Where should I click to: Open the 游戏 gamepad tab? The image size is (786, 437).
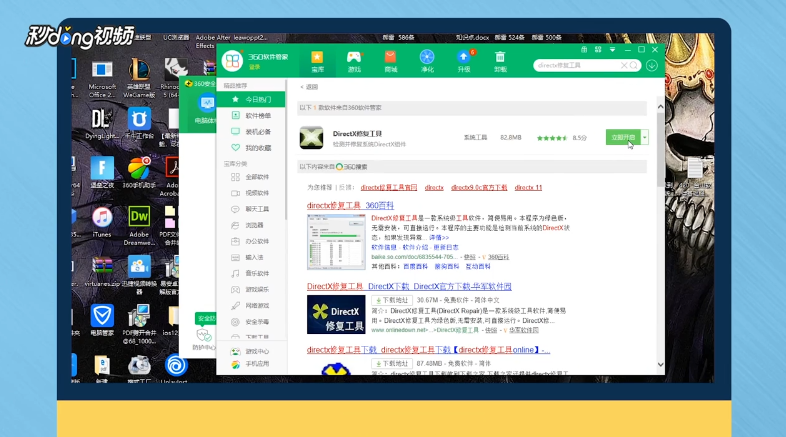pos(354,62)
